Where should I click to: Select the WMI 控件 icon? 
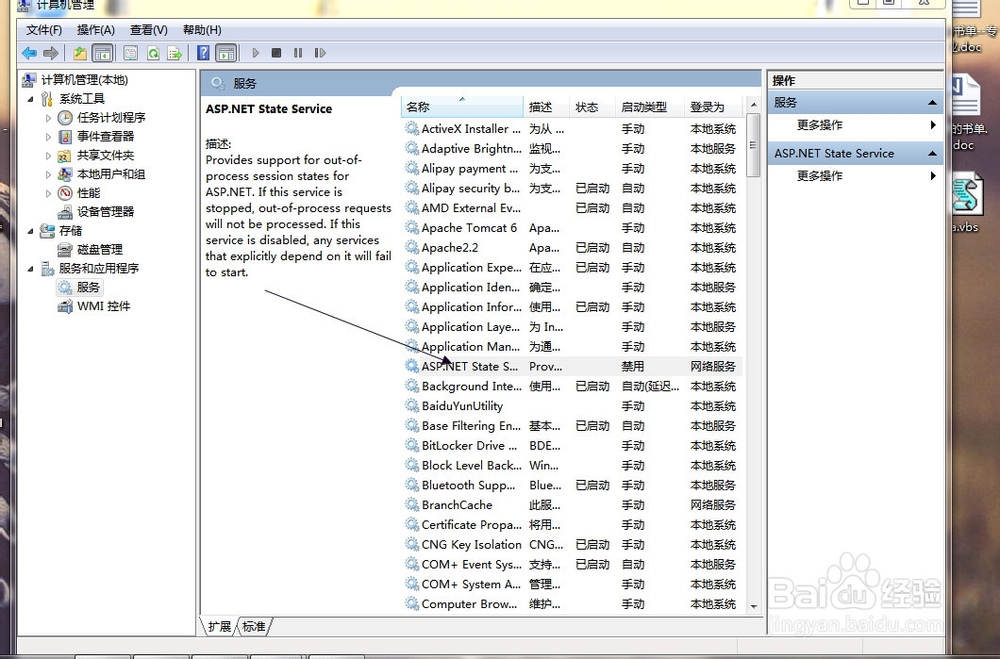point(65,306)
